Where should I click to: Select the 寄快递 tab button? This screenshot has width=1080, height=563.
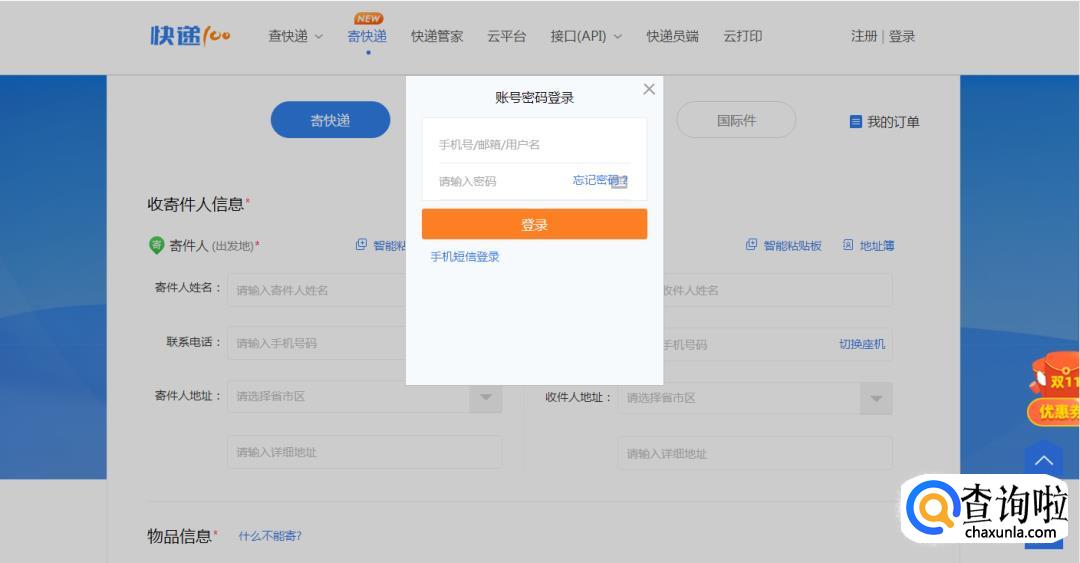330,120
